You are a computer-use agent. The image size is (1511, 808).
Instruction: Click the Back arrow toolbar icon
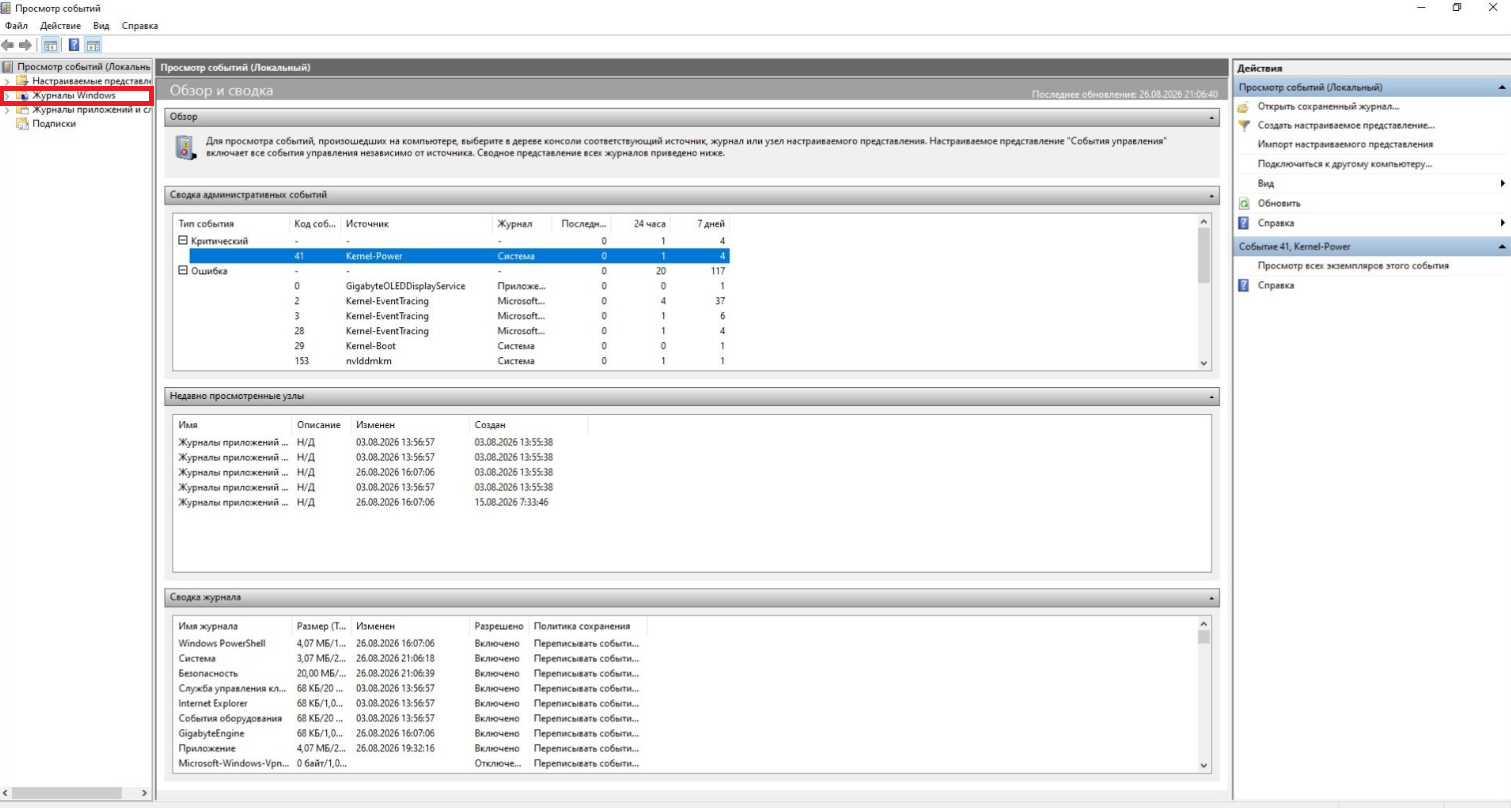[8, 45]
